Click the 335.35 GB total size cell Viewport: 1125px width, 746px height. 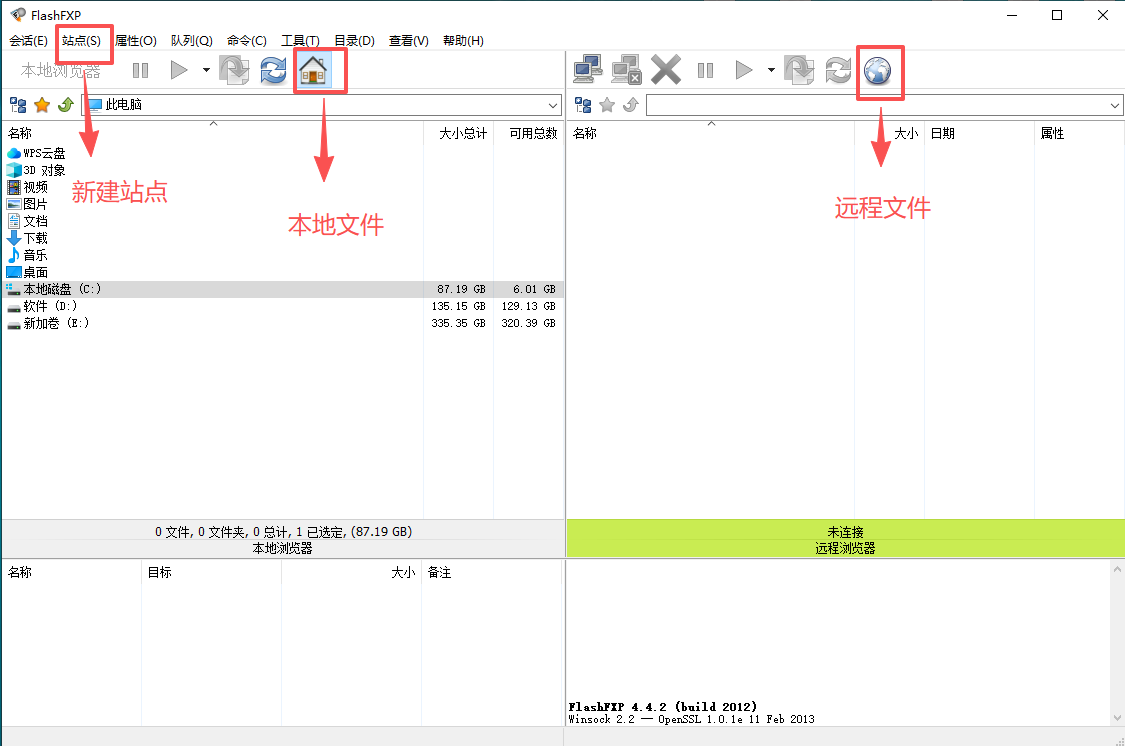tap(458, 324)
